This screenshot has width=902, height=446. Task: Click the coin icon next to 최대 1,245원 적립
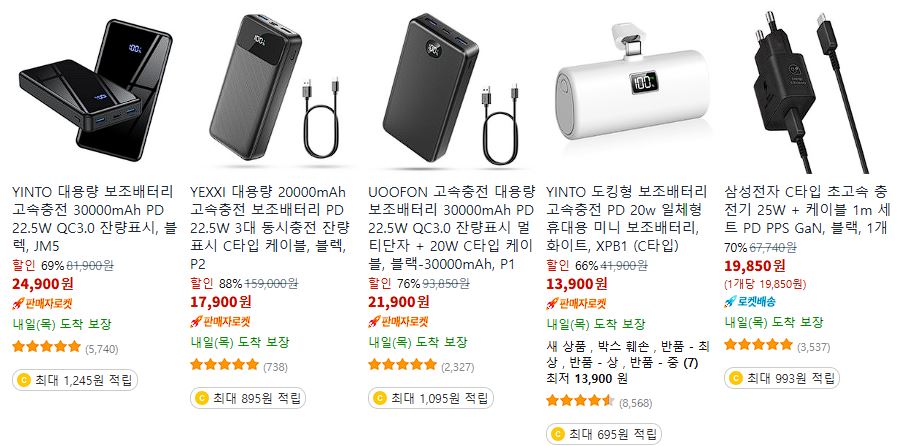24,380
